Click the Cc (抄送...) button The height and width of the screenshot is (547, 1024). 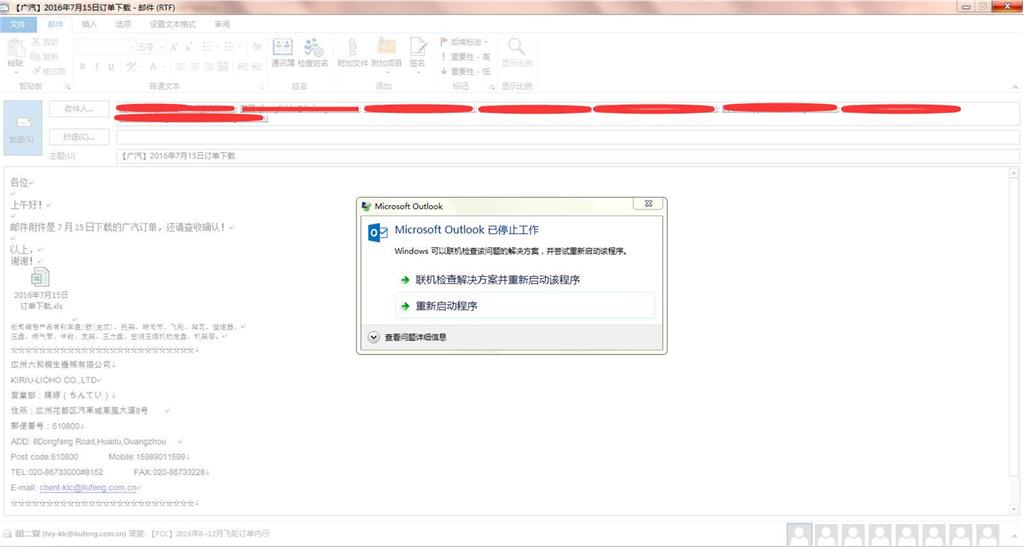tap(79, 137)
